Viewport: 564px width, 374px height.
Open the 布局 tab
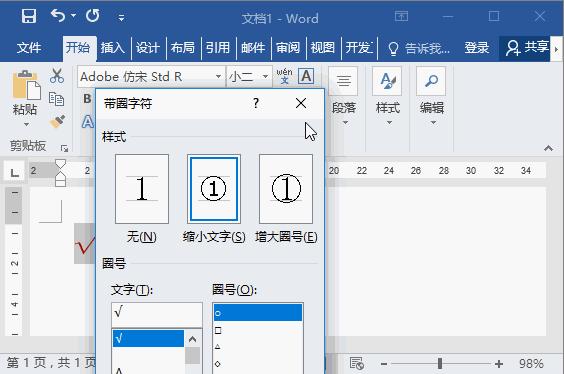[x=182, y=47]
